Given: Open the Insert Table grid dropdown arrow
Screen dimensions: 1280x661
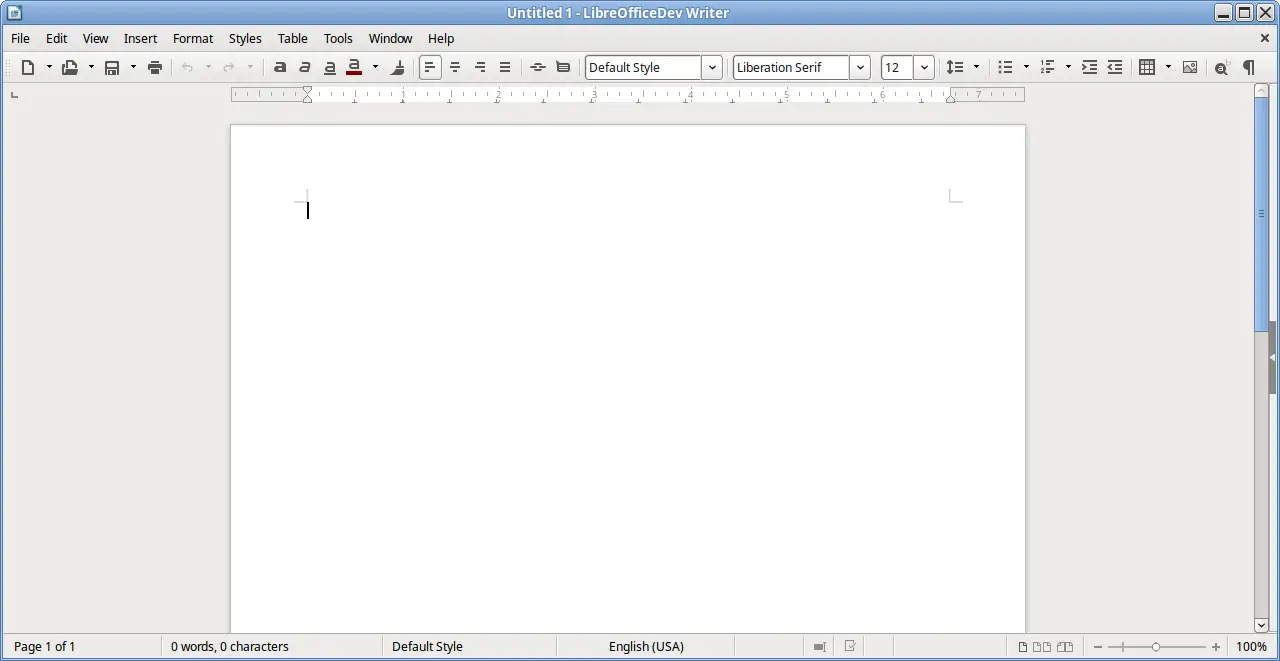Looking at the screenshot, I should [x=1168, y=67].
